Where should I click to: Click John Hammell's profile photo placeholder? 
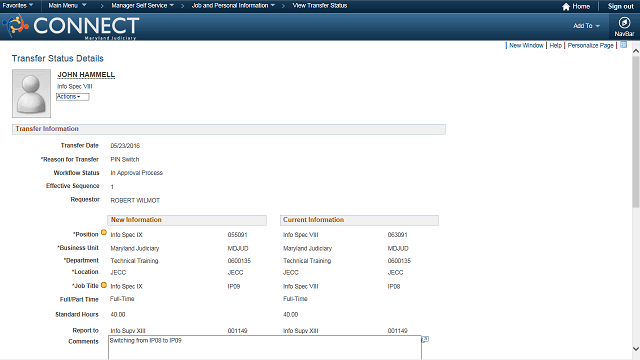tap(31, 93)
